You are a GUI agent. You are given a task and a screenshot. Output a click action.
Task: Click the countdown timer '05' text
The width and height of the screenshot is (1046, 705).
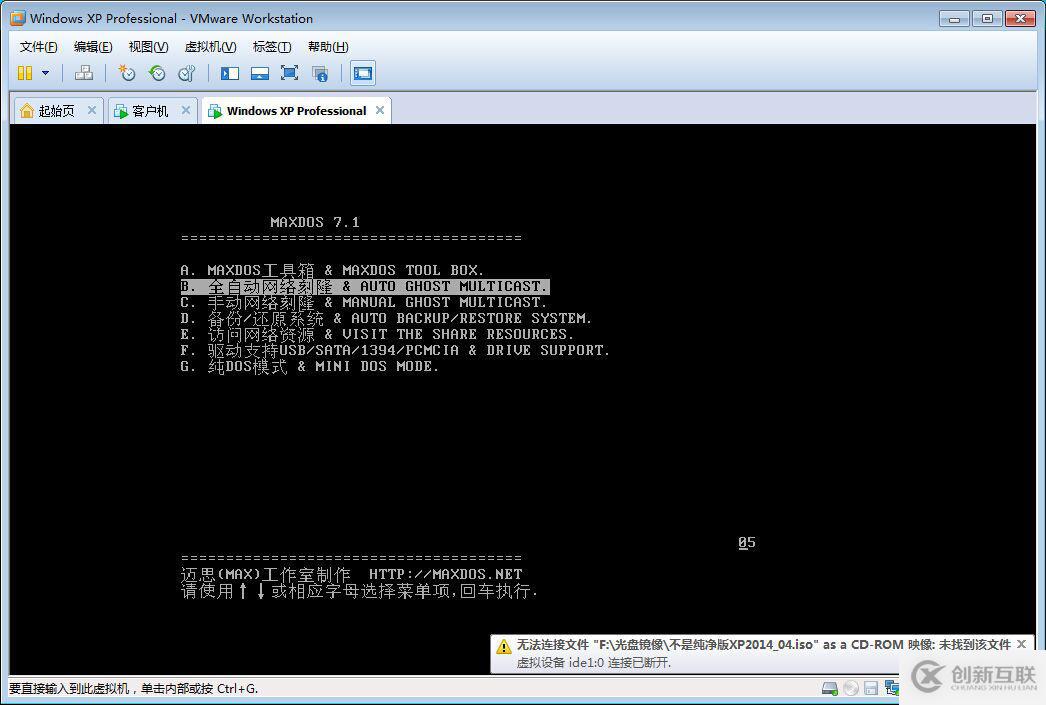(x=747, y=542)
